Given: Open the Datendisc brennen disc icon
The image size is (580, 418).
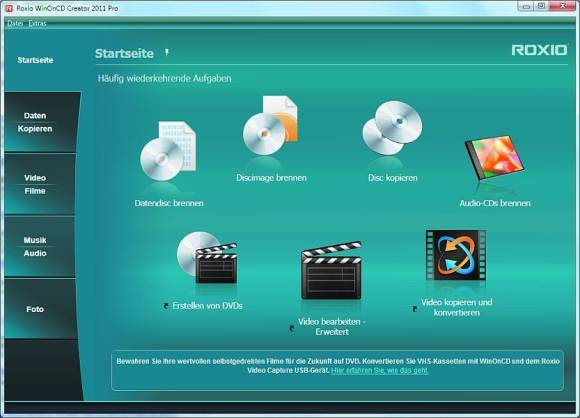Looking at the screenshot, I should [168, 151].
